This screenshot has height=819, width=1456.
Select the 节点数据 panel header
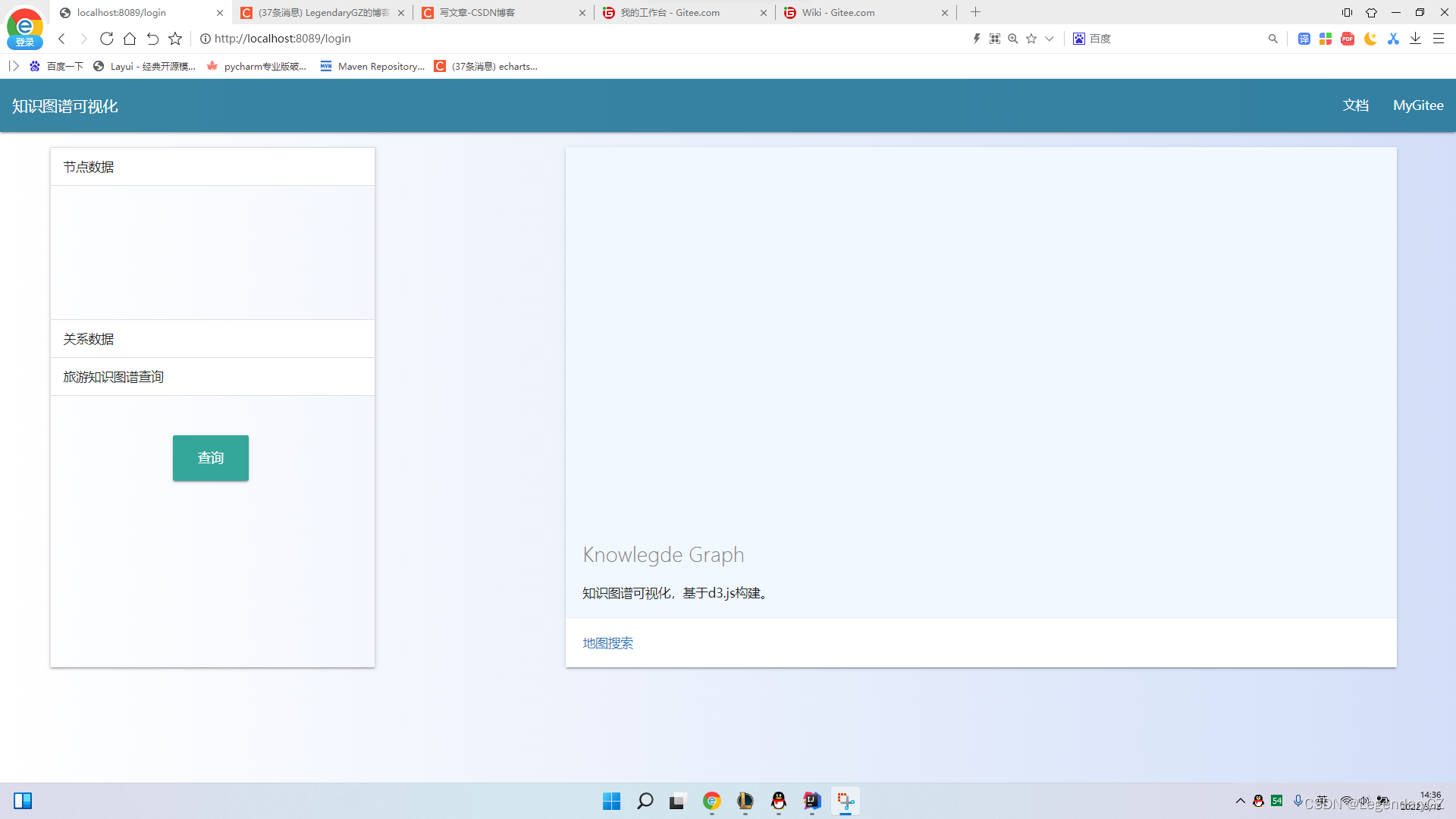(212, 167)
